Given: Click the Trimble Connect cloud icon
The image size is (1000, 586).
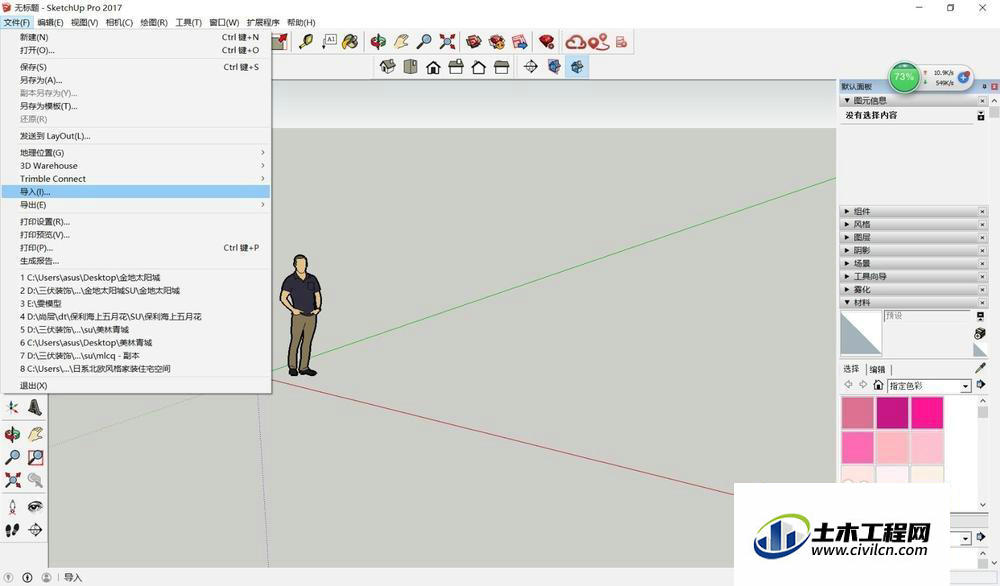Looking at the screenshot, I should click(575, 42).
